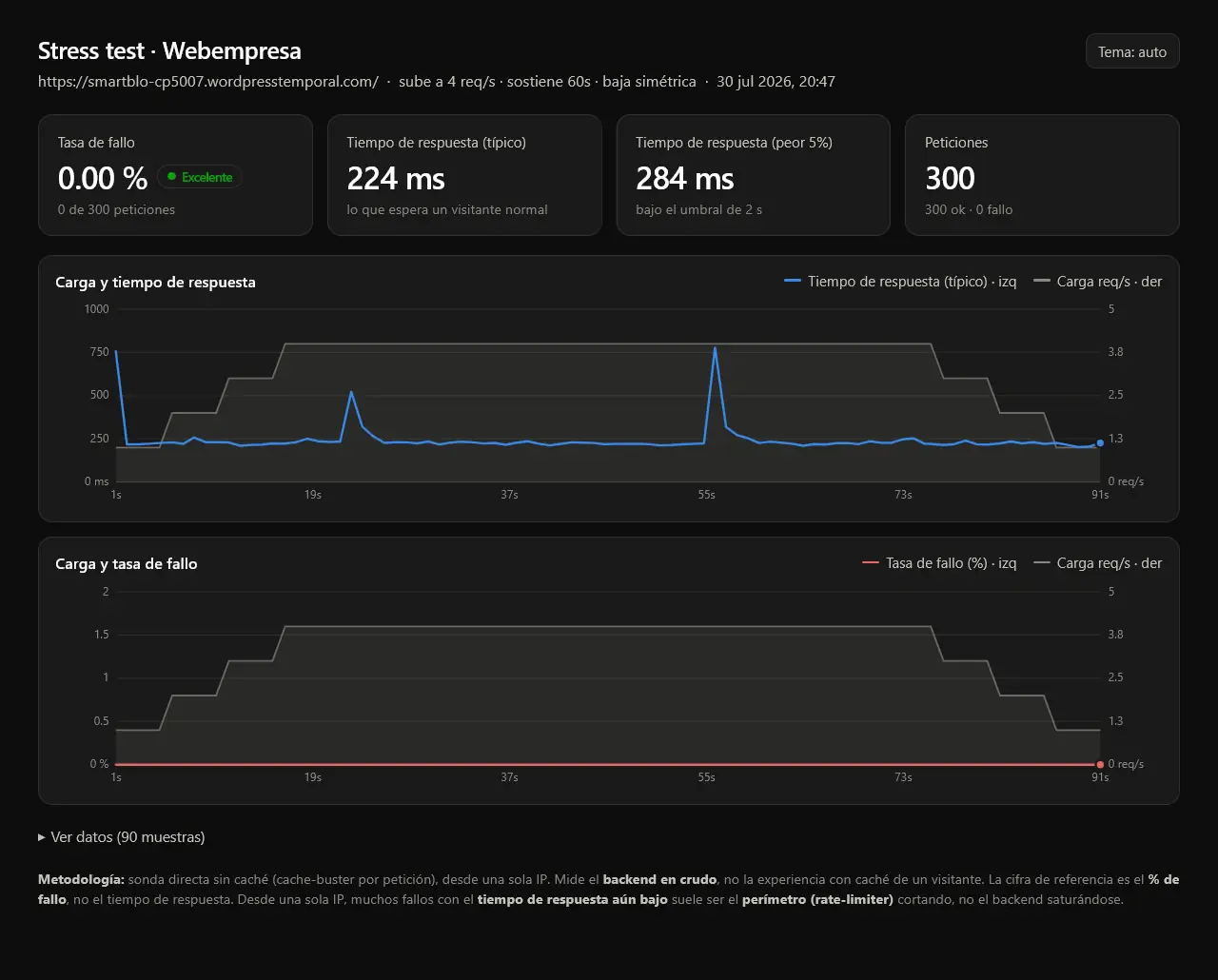
Task: Select the test URL smartblo-cp5007.wordpresstemporal.com
Action: pos(208,82)
